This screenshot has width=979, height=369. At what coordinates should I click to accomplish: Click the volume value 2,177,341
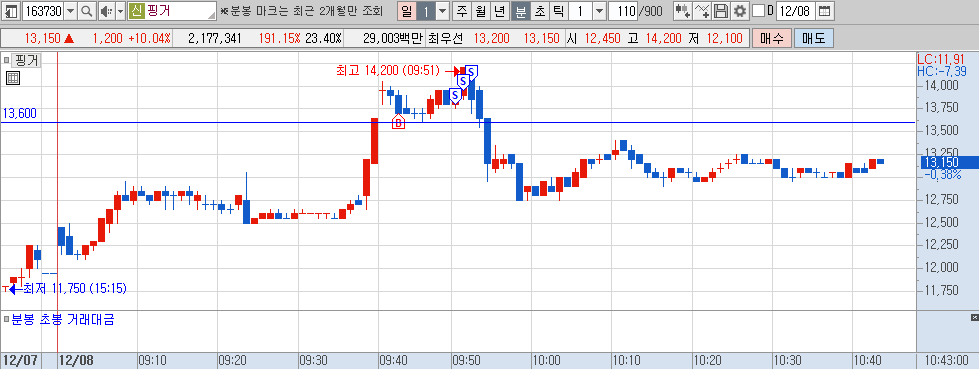click(214, 39)
